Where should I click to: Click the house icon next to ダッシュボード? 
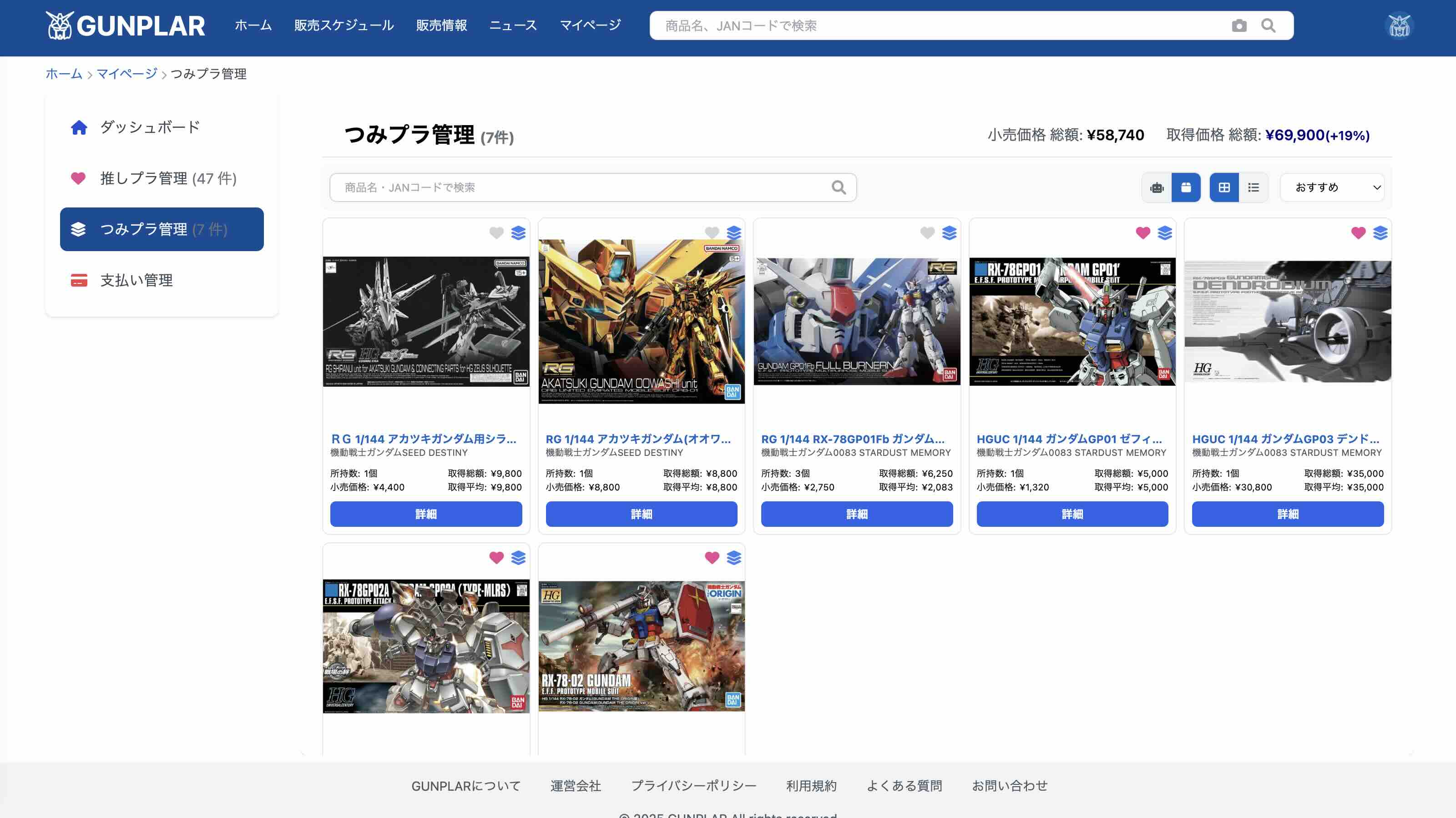[79, 127]
